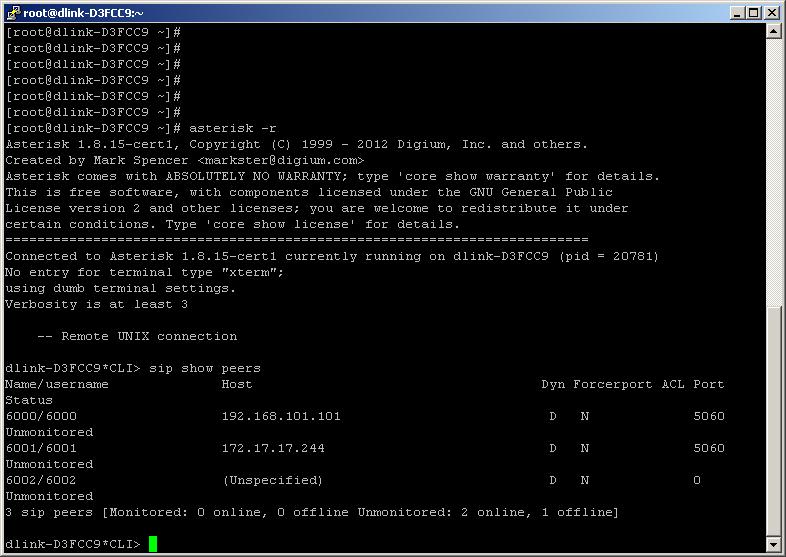This screenshot has width=786, height=557.
Task: Click the 'Host' column header
Action: [237, 385]
